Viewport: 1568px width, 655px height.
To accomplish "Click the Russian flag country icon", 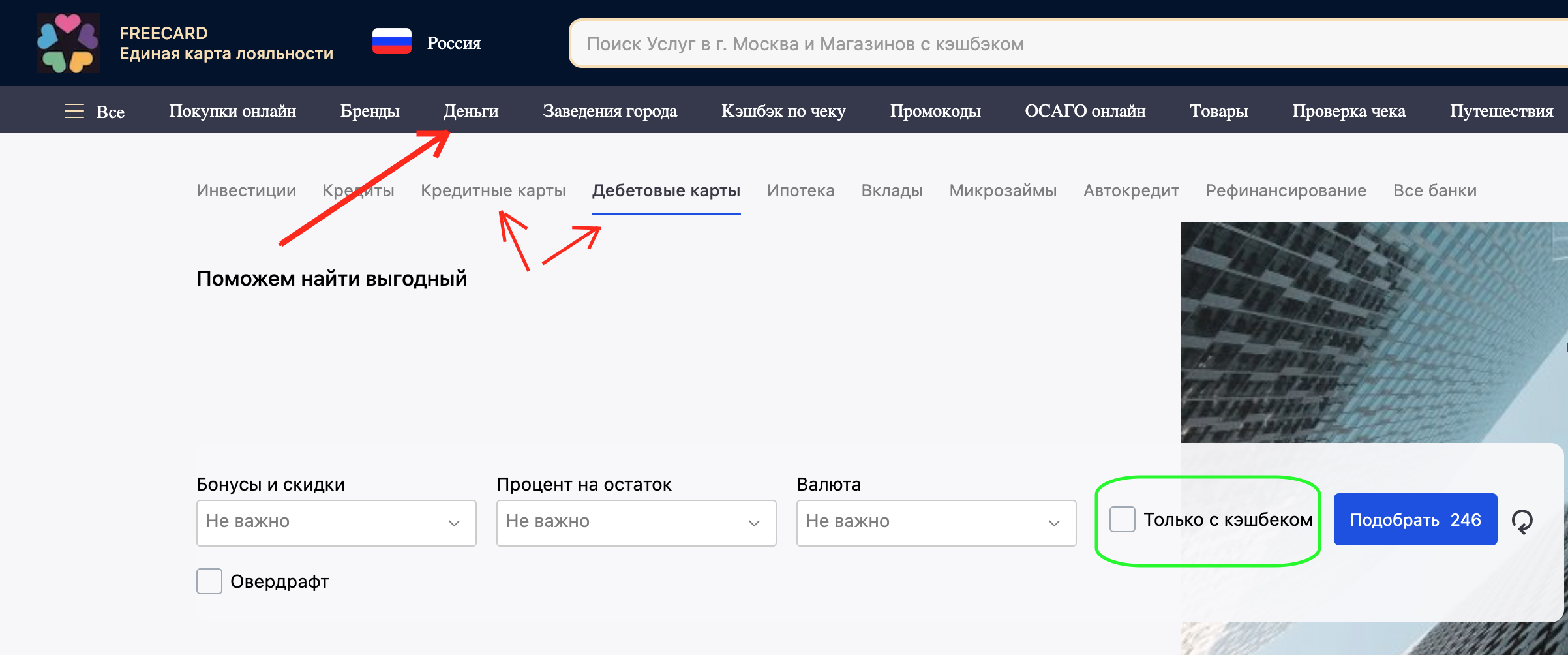I will pyautogui.click(x=391, y=42).
